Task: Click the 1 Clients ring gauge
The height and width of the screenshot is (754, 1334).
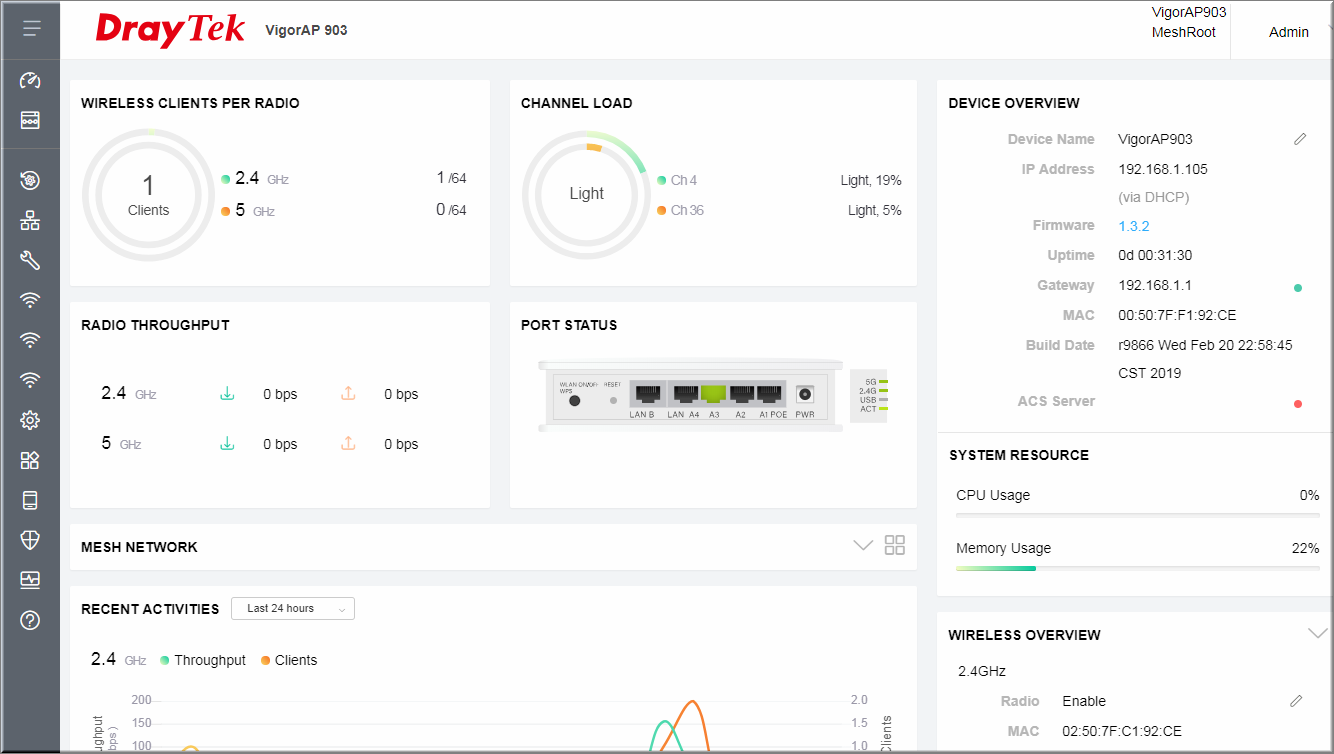Action: tap(148, 193)
